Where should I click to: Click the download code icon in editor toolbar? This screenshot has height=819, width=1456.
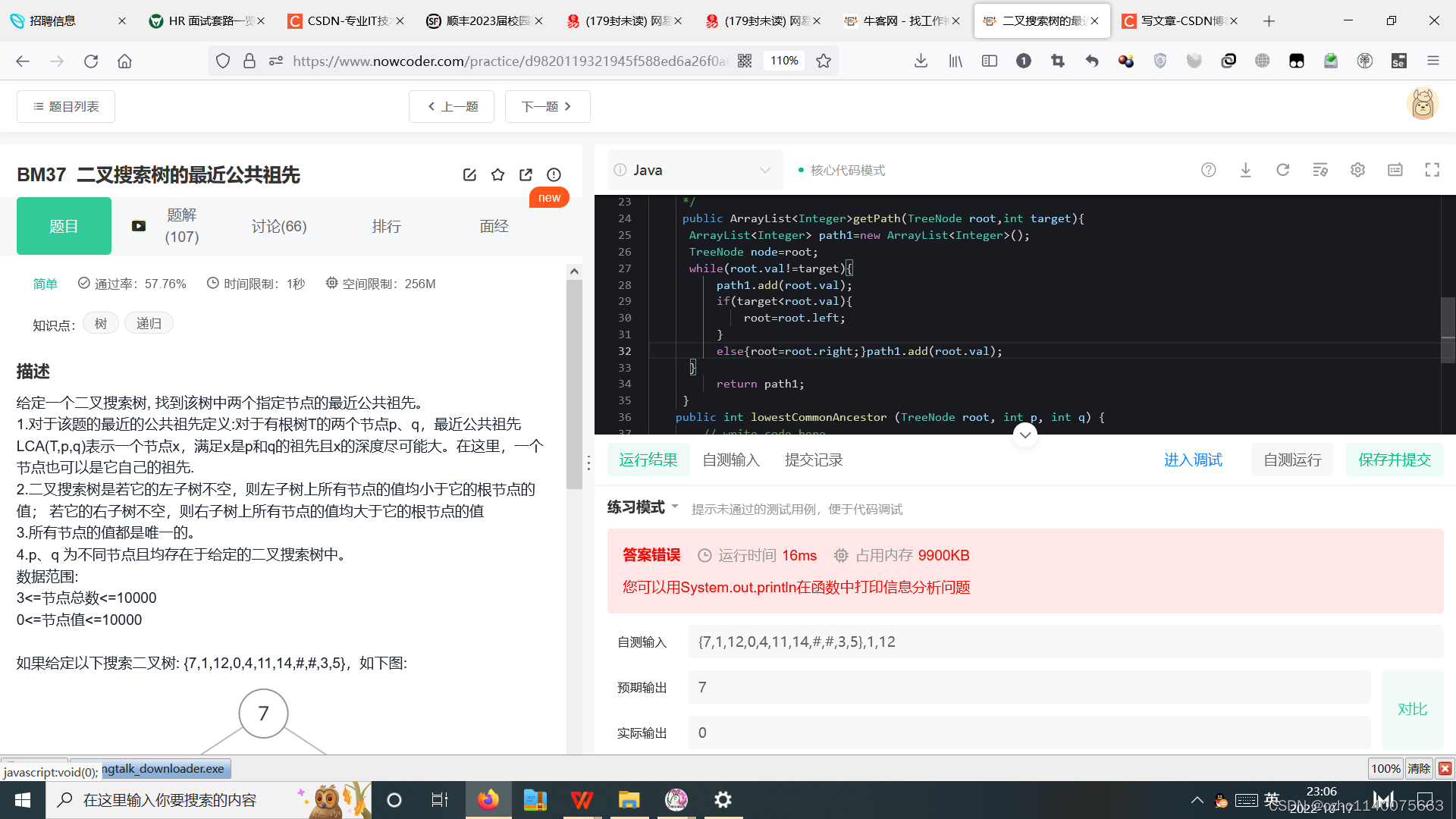pyautogui.click(x=1245, y=170)
